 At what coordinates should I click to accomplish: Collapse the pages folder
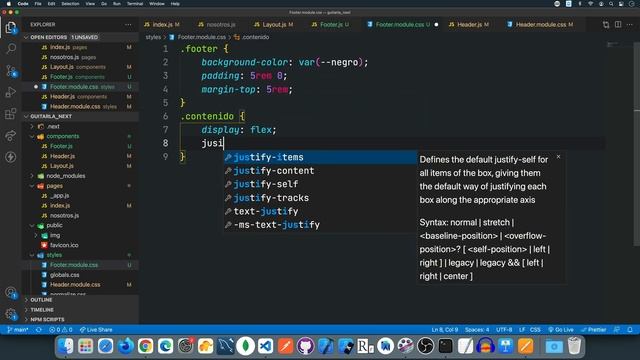[81, 186]
